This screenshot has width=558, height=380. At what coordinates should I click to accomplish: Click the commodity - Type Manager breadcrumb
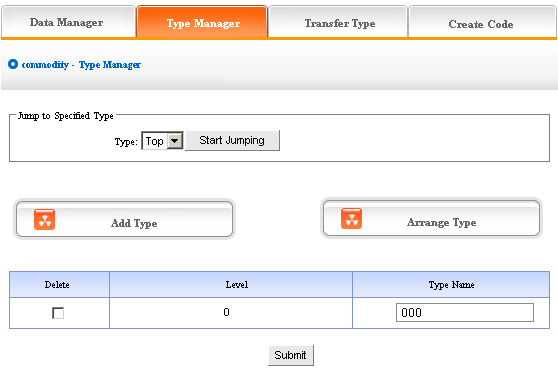[81, 65]
